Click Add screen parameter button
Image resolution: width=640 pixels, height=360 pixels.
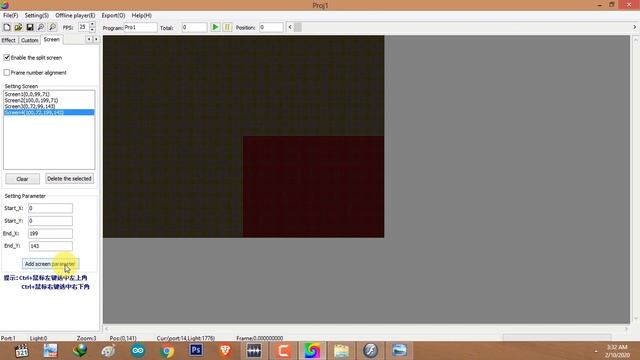point(50,264)
